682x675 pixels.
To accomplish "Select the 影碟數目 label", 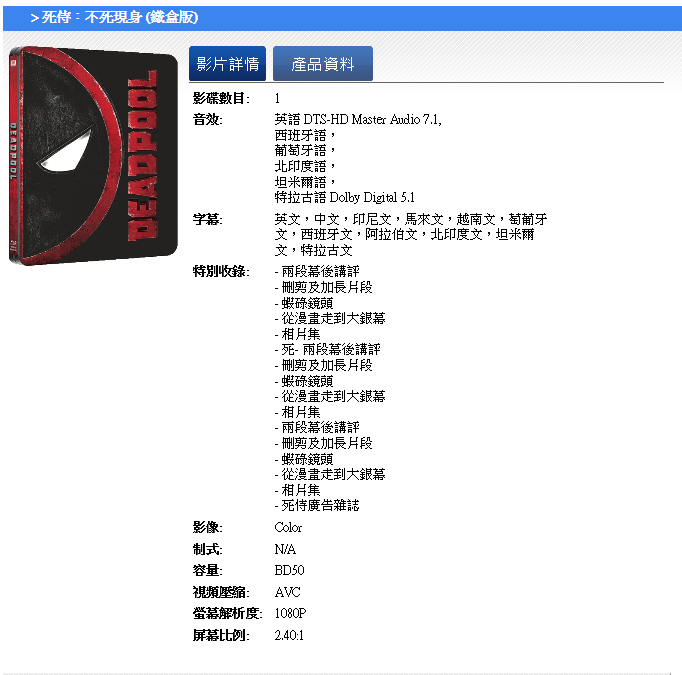I will click(x=221, y=98).
